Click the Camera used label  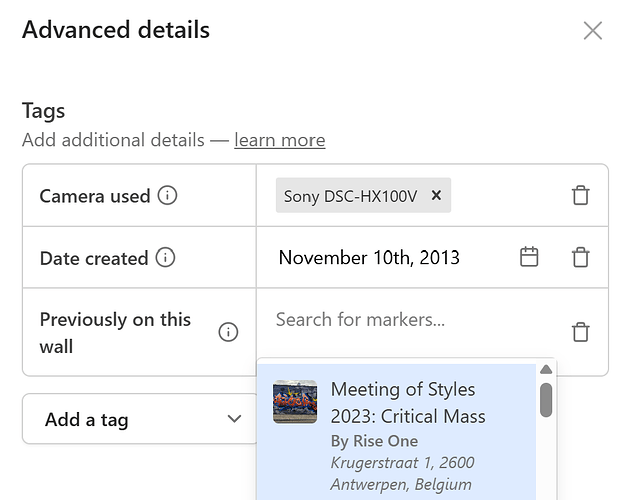click(95, 196)
